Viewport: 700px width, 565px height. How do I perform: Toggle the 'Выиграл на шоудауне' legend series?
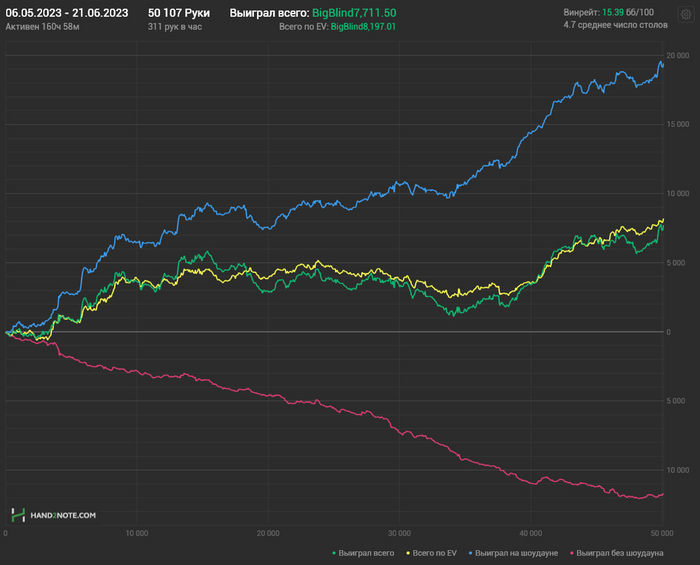513,553
